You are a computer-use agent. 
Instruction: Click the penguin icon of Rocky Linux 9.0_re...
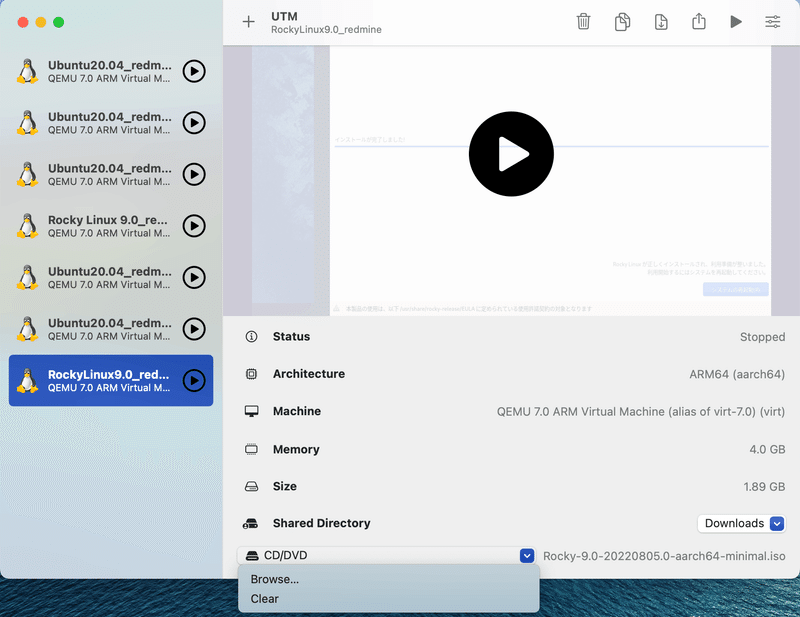tap(28, 226)
